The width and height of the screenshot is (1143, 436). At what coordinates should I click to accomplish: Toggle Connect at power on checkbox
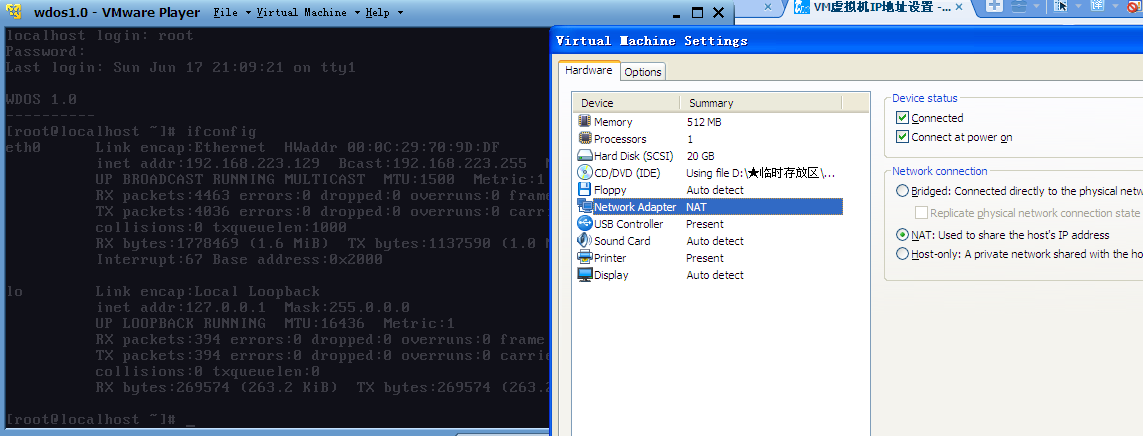tap(903, 137)
